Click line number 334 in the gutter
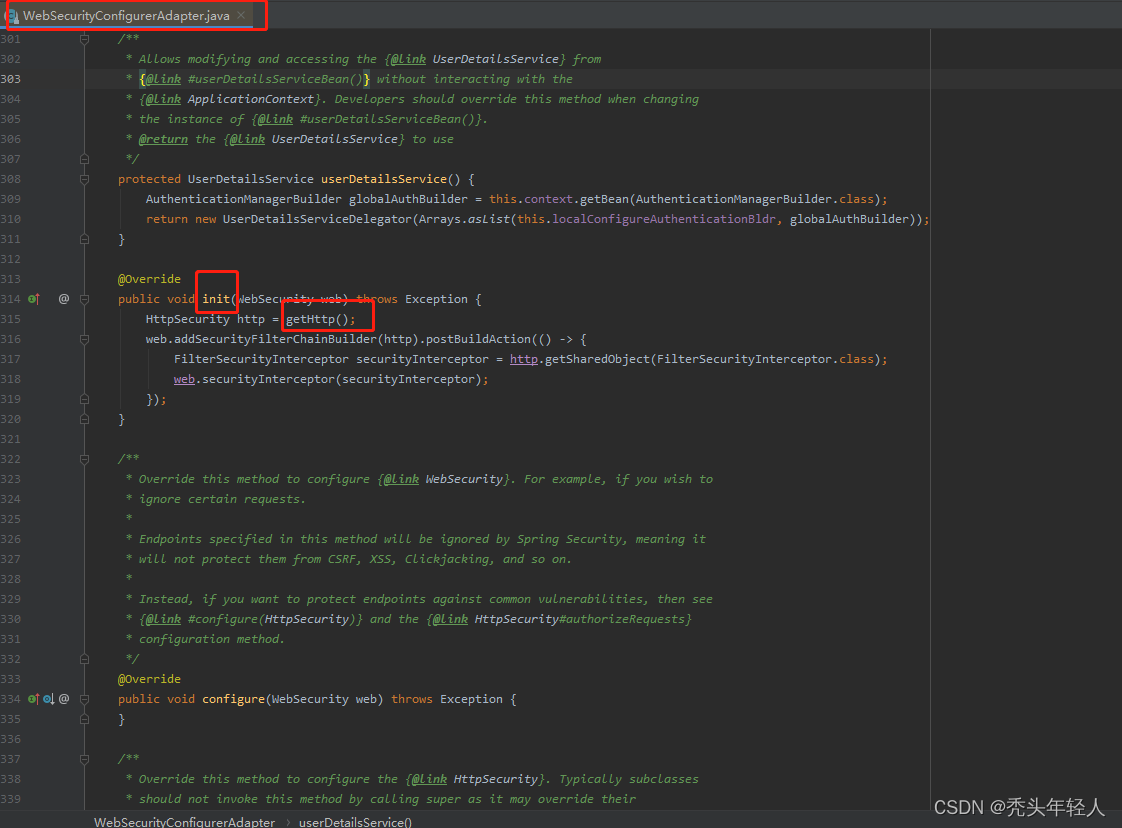The width and height of the screenshot is (1122, 828). pos(11,699)
